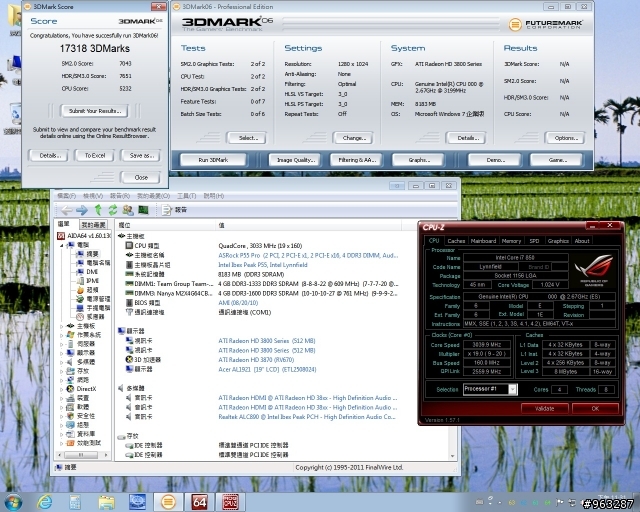640x512 pixels.
Task: Click the Field column header in AIDA64
Action: coord(165,225)
